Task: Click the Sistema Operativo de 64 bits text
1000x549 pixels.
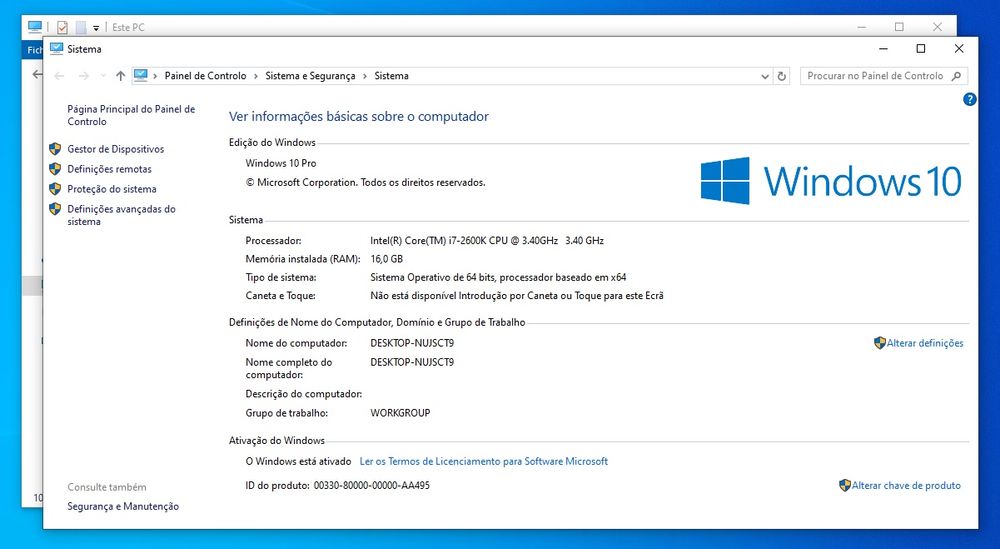Action: click(x=498, y=277)
